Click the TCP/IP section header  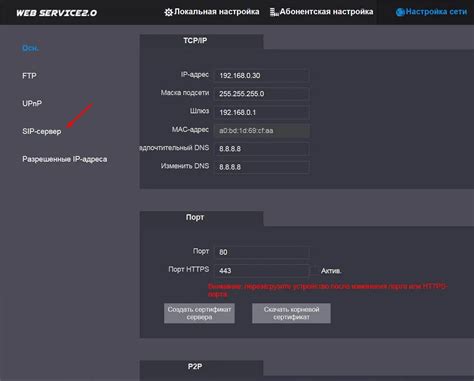click(x=201, y=41)
